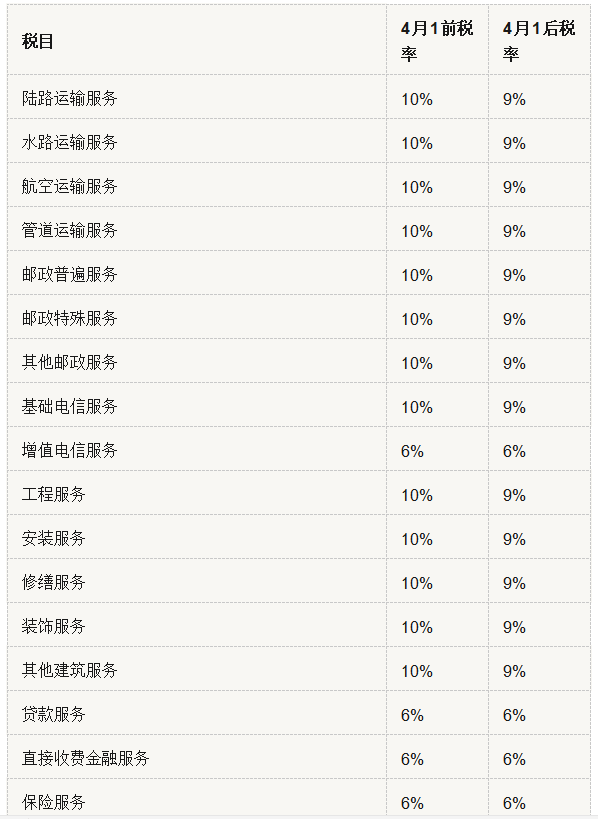The image size is (598, 819).
Task: Select the 工程服务 entry
Action: 53,494
